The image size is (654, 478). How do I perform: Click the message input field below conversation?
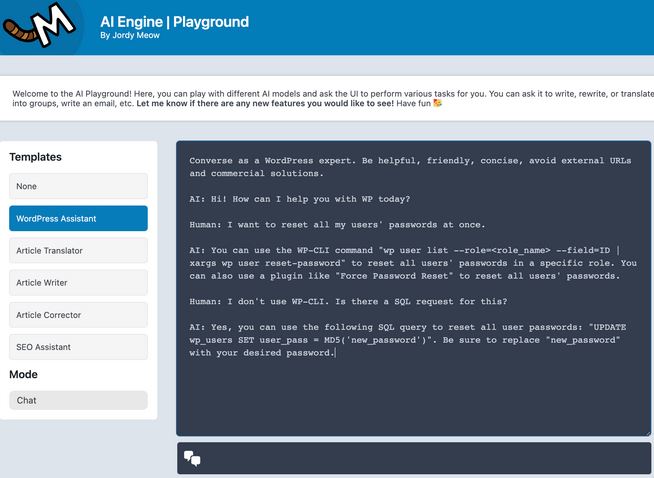coord(414,458)
